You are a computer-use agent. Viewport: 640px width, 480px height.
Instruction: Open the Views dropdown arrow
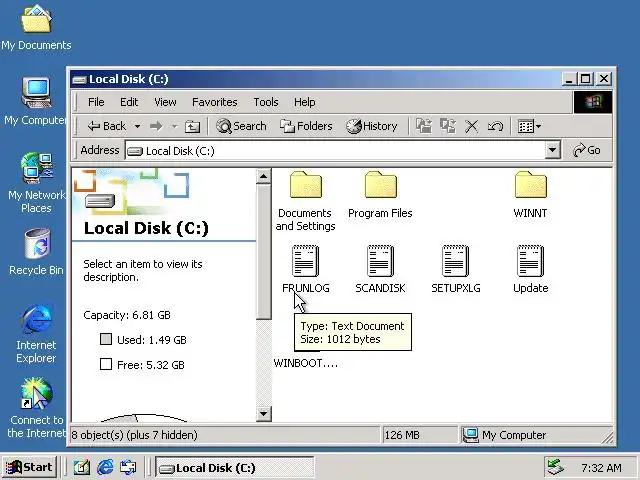538,127
